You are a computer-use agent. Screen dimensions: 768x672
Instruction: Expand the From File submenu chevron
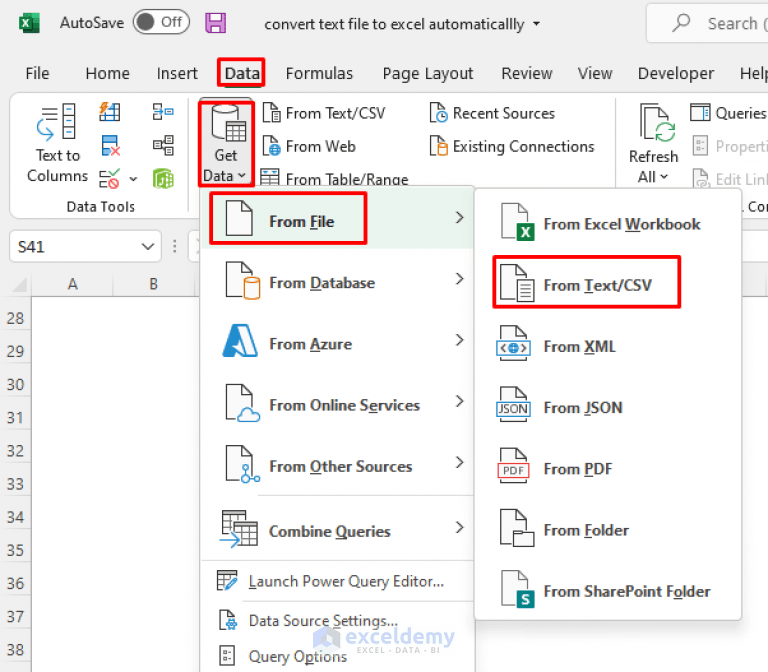(x=459, y=217)
